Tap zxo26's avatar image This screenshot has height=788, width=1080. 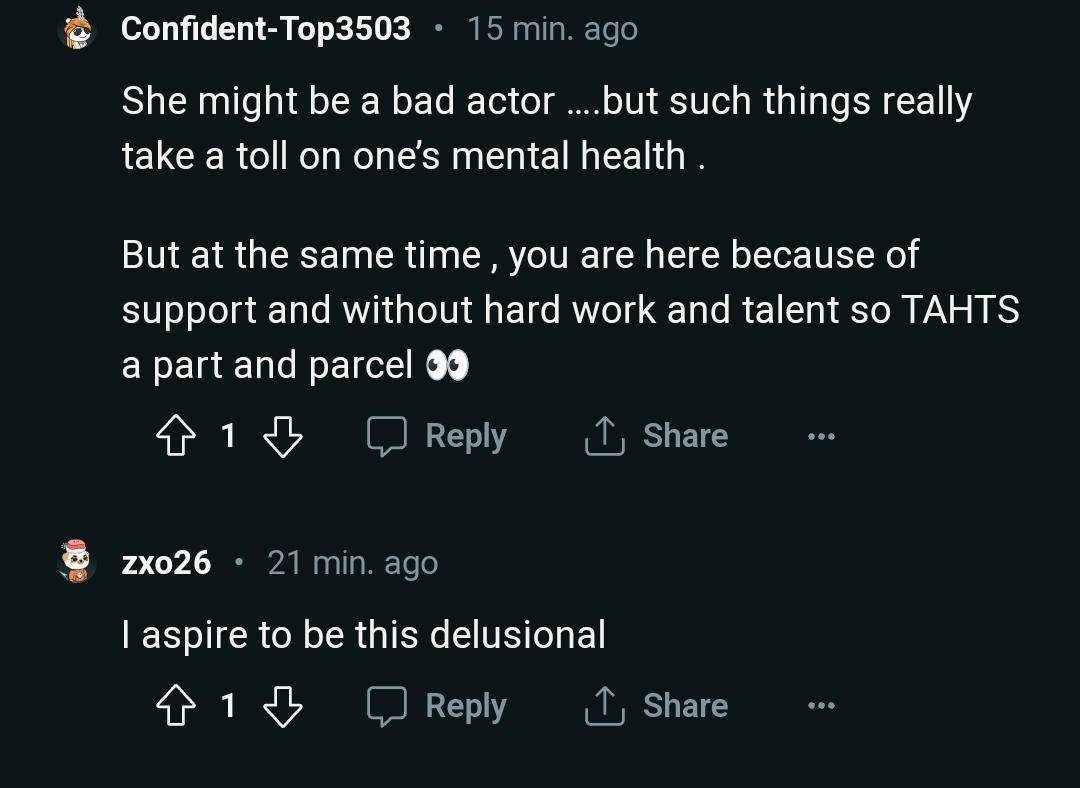(77, 562)
